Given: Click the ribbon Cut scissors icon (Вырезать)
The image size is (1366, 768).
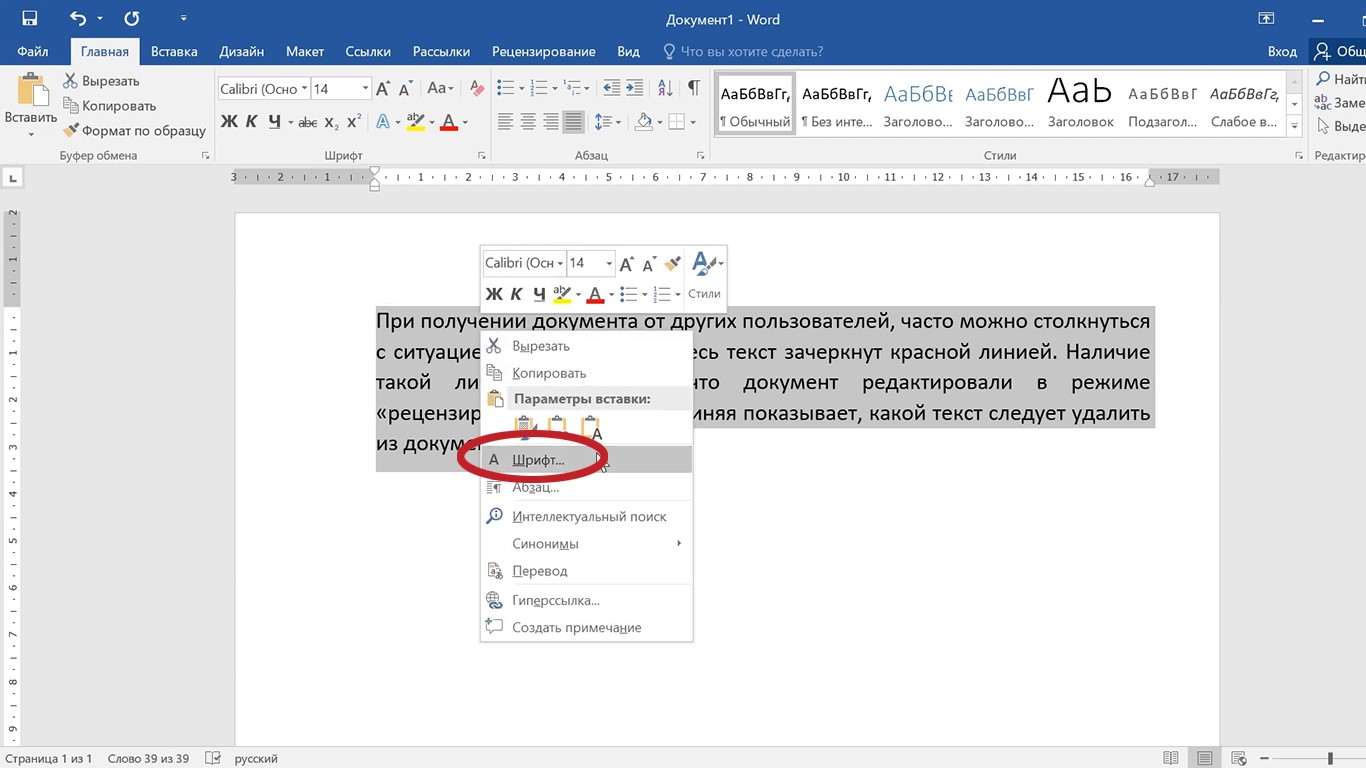Looking at the screenshot, I should coord(71,81).
